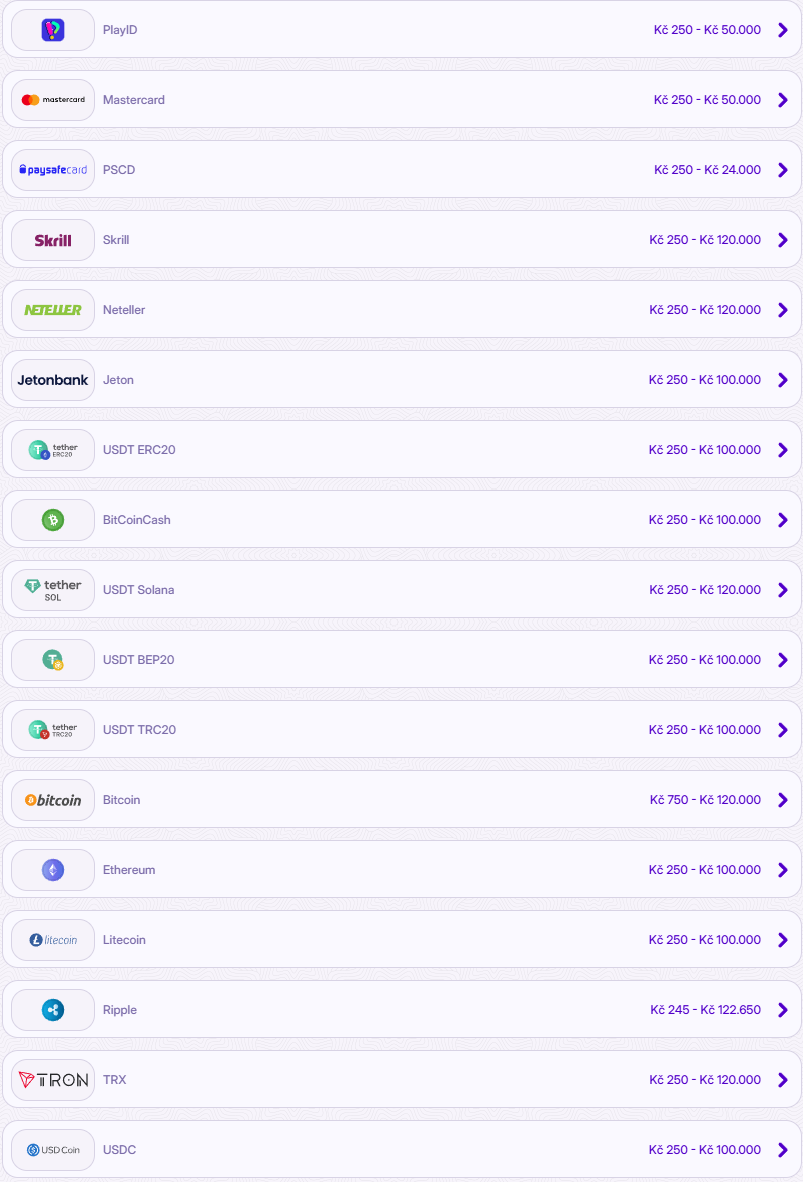Select the litecoin logo
Screen dimensions: 803x1182
click(x=53, y=940)
